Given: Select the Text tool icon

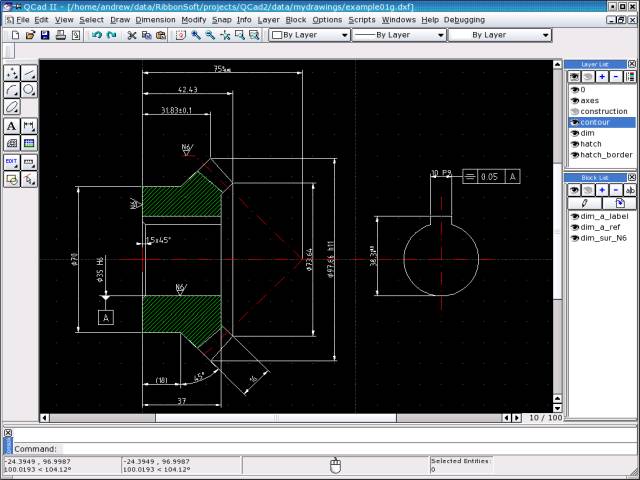Looking at the screenshot, I should point(12,126).
